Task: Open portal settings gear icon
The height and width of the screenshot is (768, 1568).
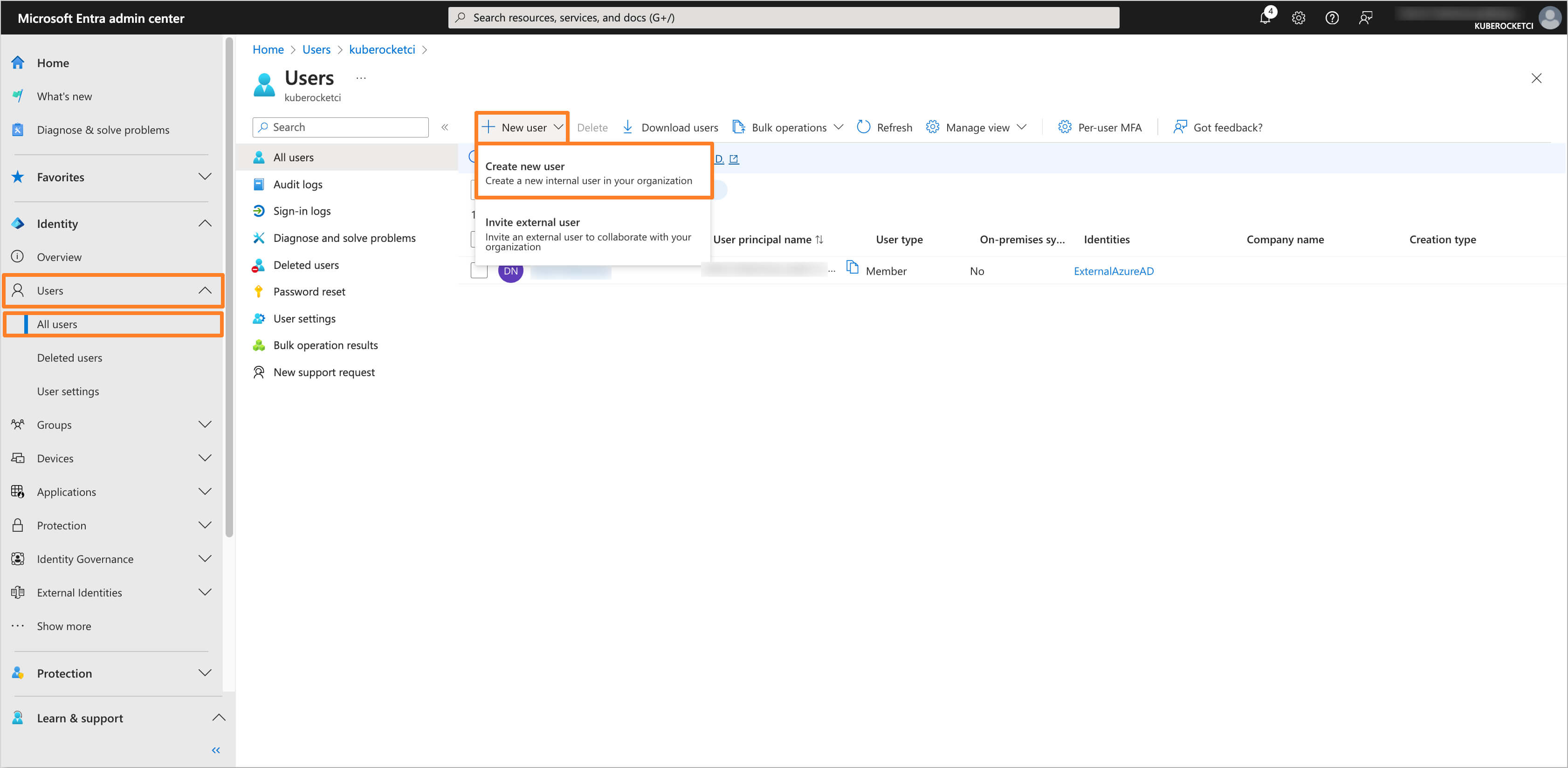Action: pyautogui.click(x=1298, y=18)
